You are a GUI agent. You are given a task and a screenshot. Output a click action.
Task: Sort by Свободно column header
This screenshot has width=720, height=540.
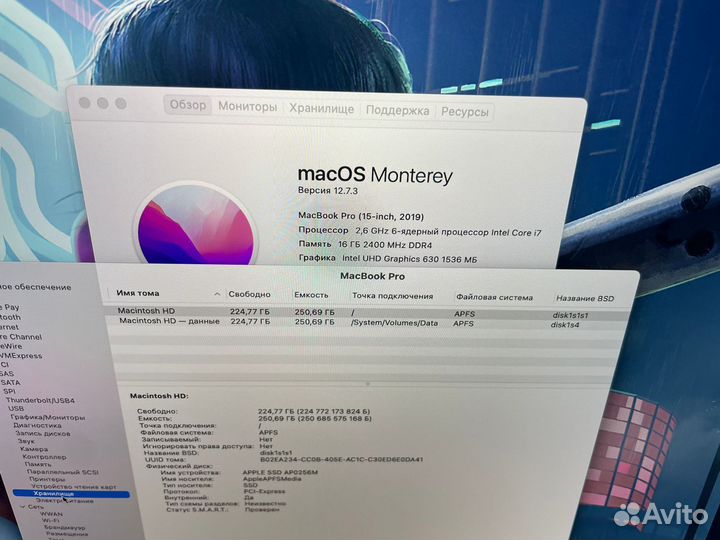249,294
